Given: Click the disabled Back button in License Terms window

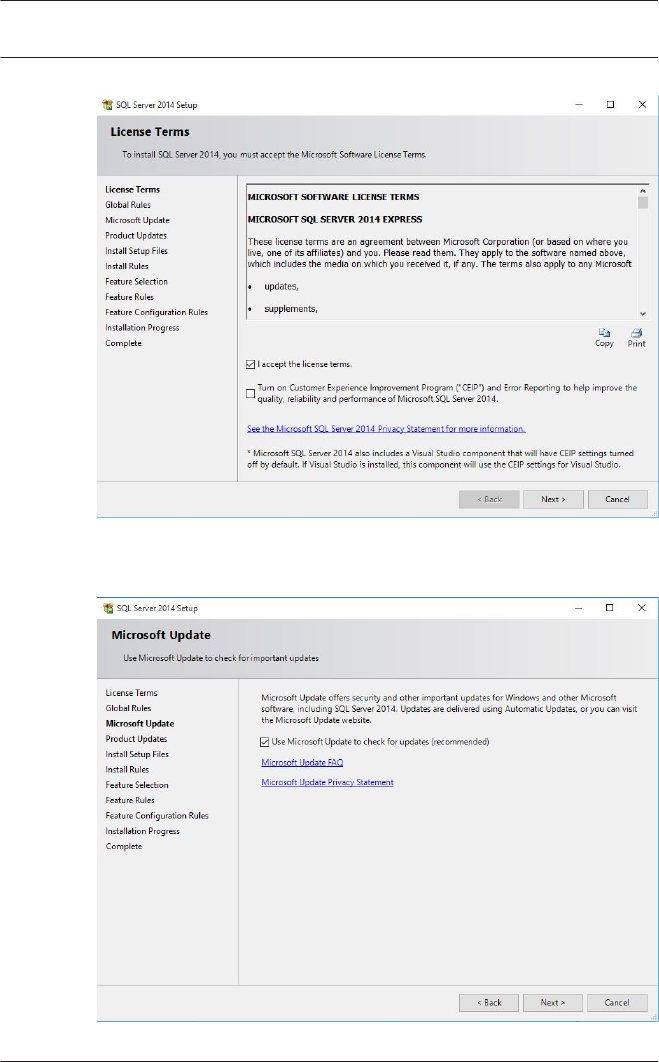Looking at the screenshot, I should (x=489, y=499).
